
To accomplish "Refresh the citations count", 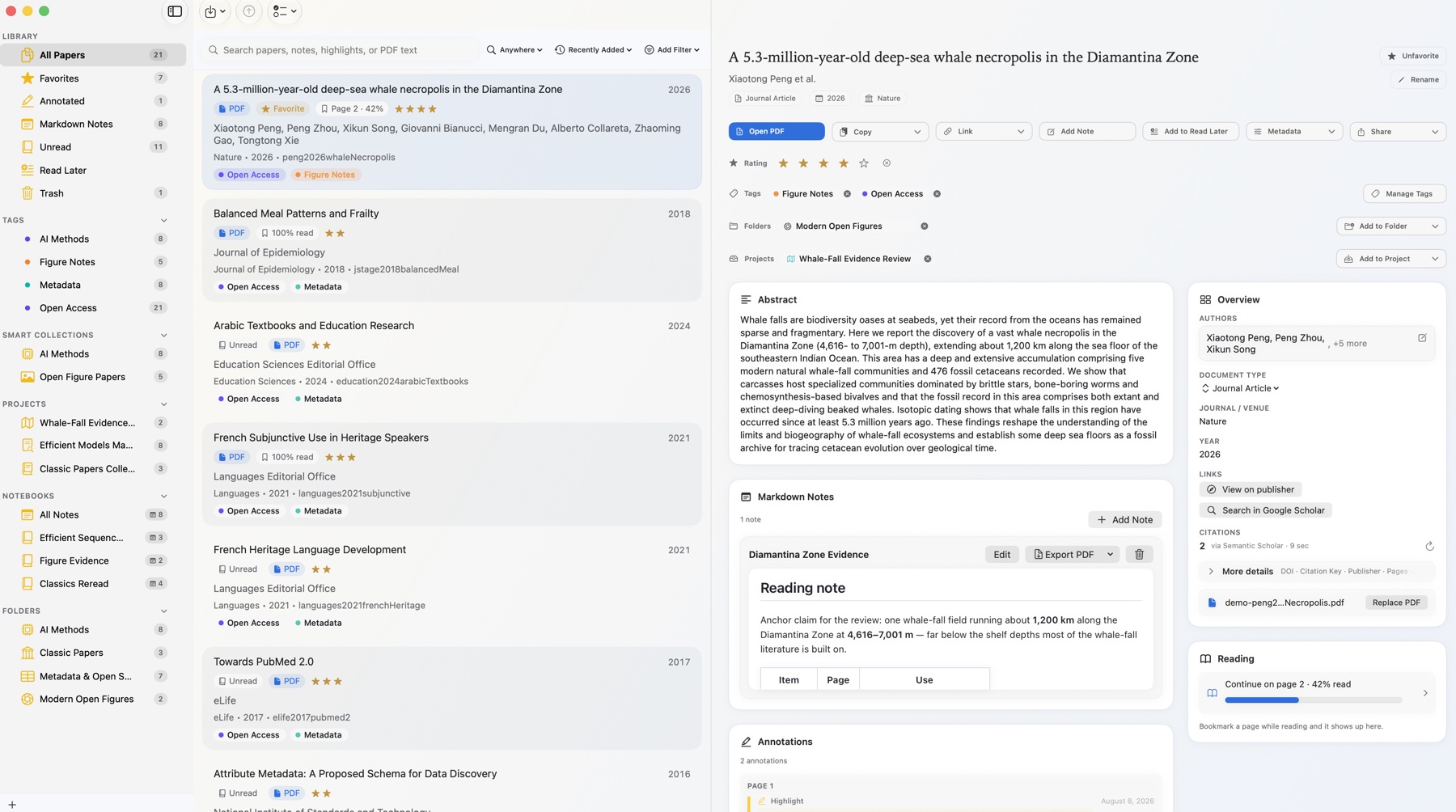I will (1429, 546).
